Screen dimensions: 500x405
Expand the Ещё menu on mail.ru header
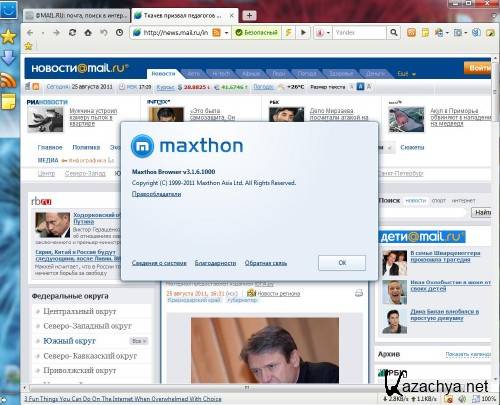tap(406, 74)
